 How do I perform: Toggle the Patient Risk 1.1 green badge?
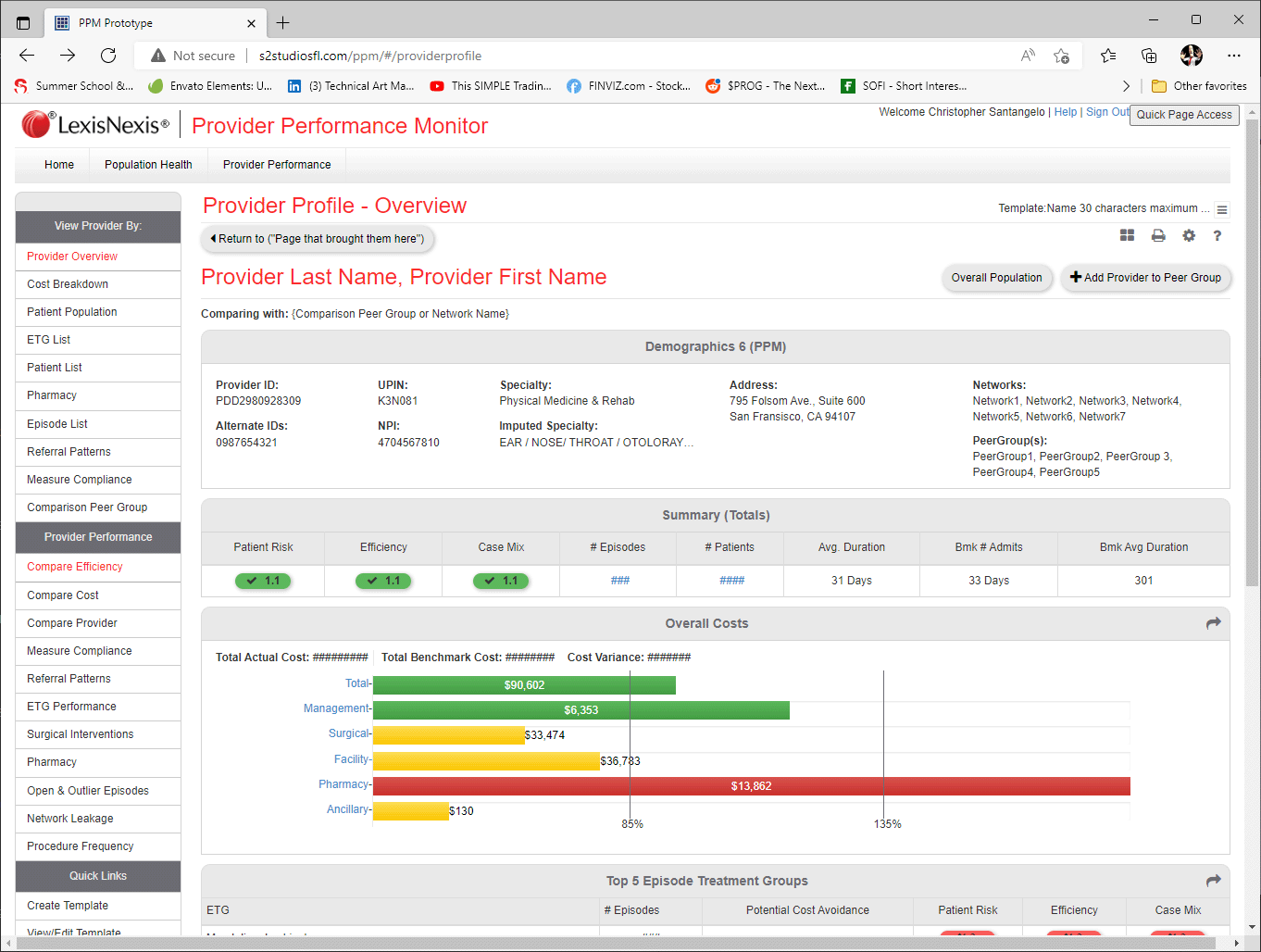click(x=263, y=581)
